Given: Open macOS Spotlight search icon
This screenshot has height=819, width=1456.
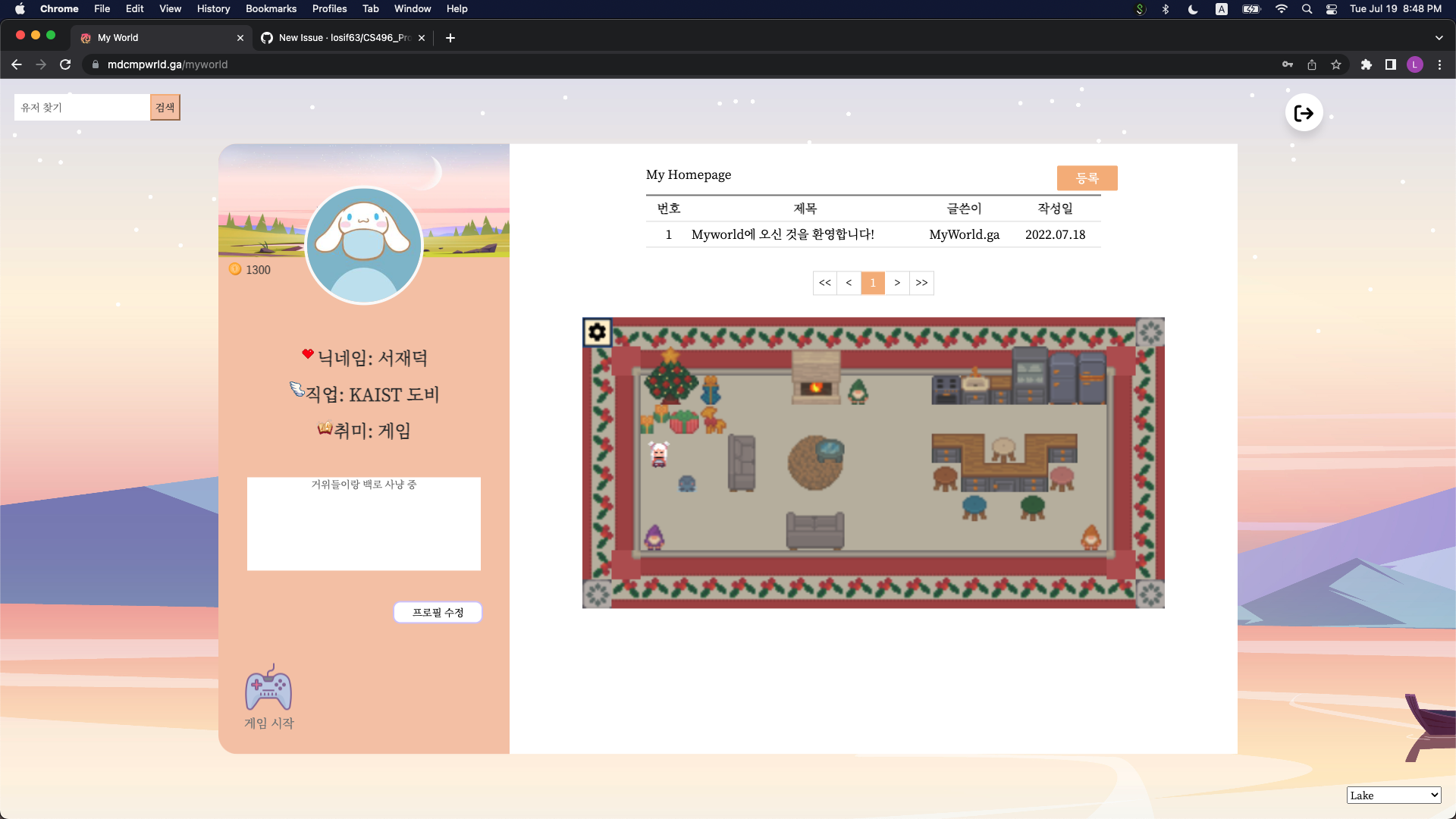Looking at the screenshot, I should (x=1307, y=9).
